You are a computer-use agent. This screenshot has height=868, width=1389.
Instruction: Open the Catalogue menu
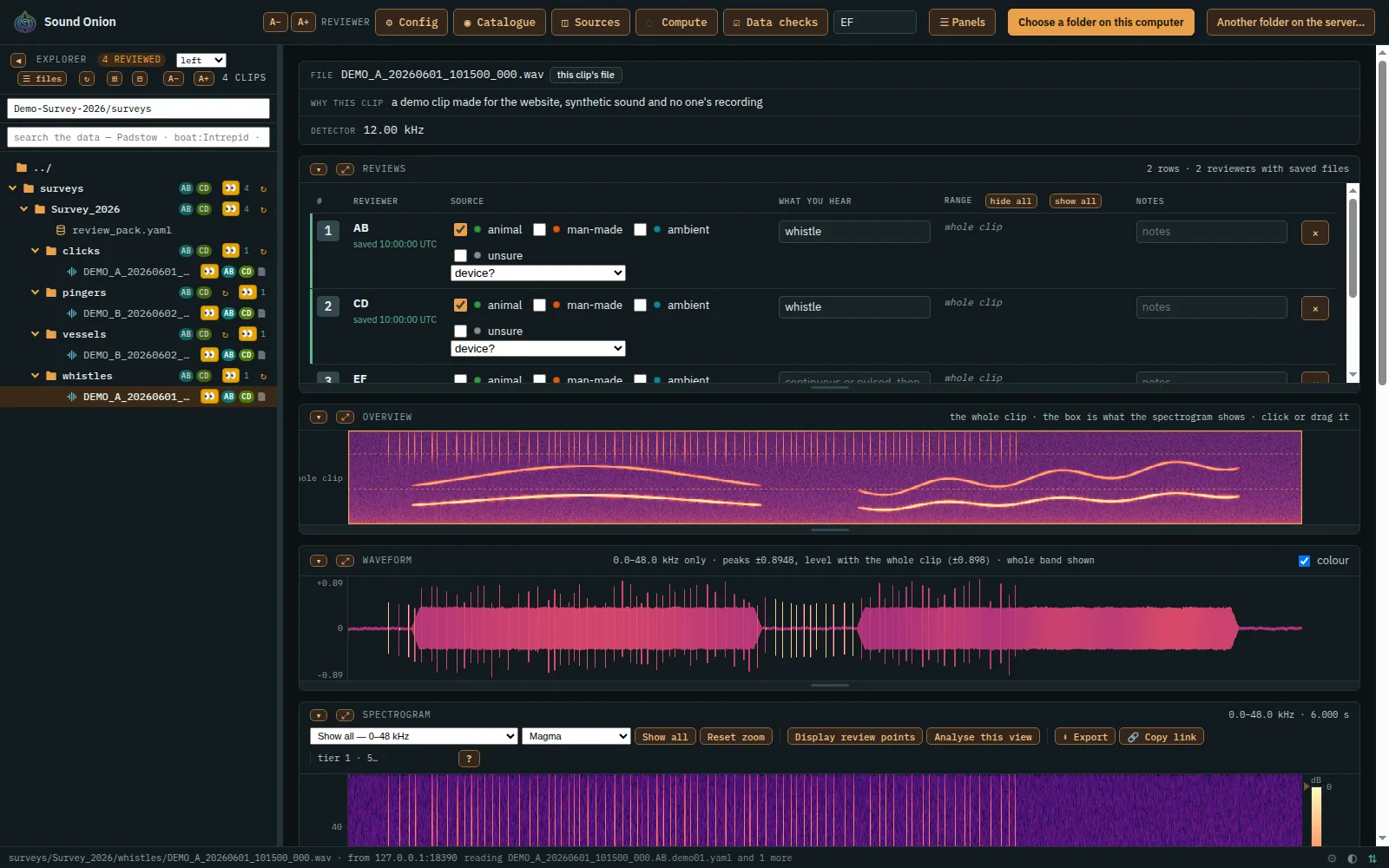pyautogui.click(x=499, y=22)
